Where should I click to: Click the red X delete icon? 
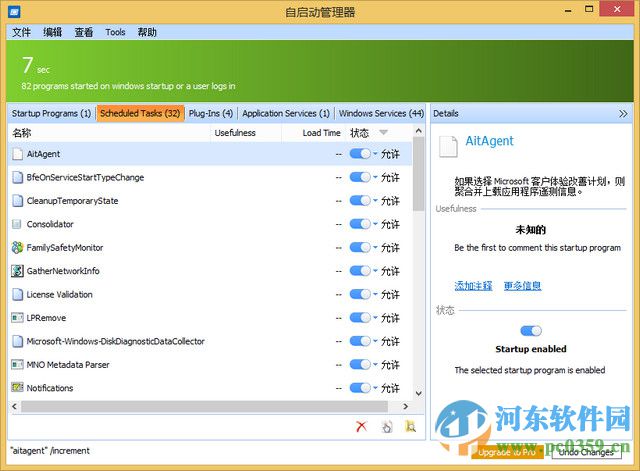coord(361,427)
